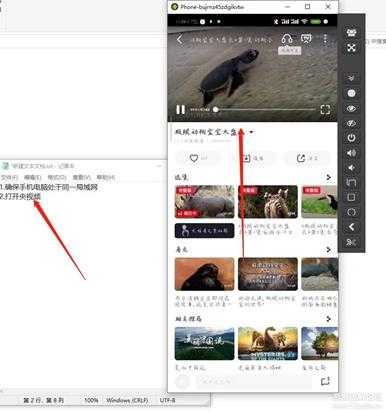386x413 pixels.
Task: Click the fullscreen expand arrows in sidebar
Action: (351, 48)
